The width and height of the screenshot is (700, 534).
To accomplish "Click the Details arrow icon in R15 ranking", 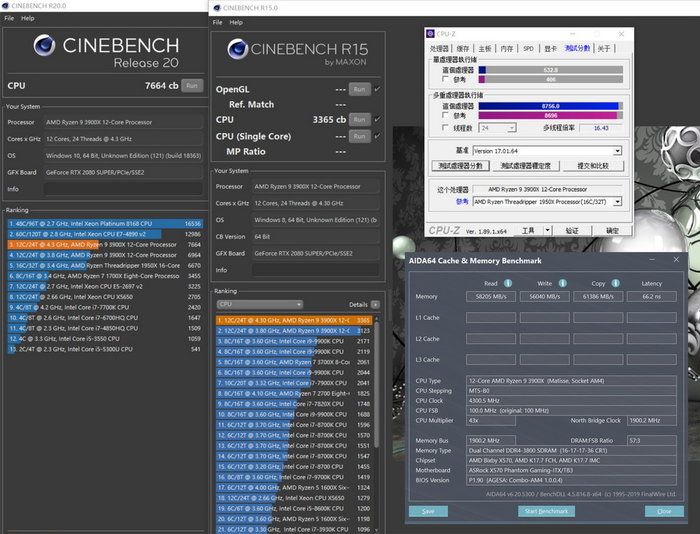I will pos(374,304).
